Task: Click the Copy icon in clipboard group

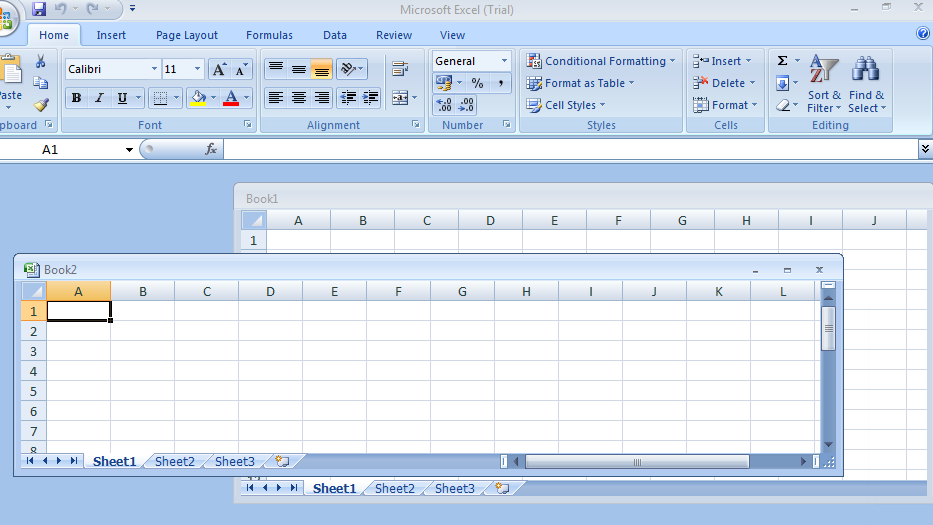Action: pyautogui.click(x=40, y=83)
